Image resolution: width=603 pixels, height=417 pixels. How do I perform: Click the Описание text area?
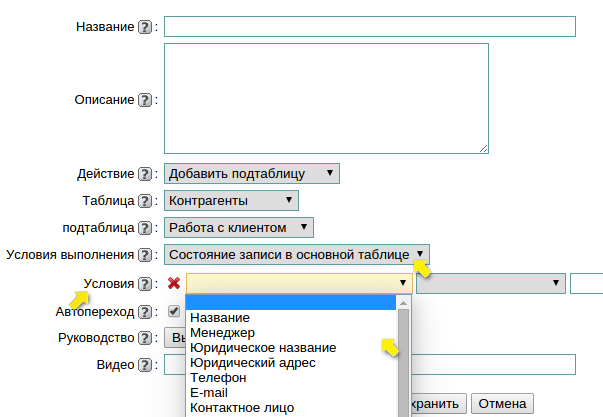pyautogui.click(x=326, y=98)
